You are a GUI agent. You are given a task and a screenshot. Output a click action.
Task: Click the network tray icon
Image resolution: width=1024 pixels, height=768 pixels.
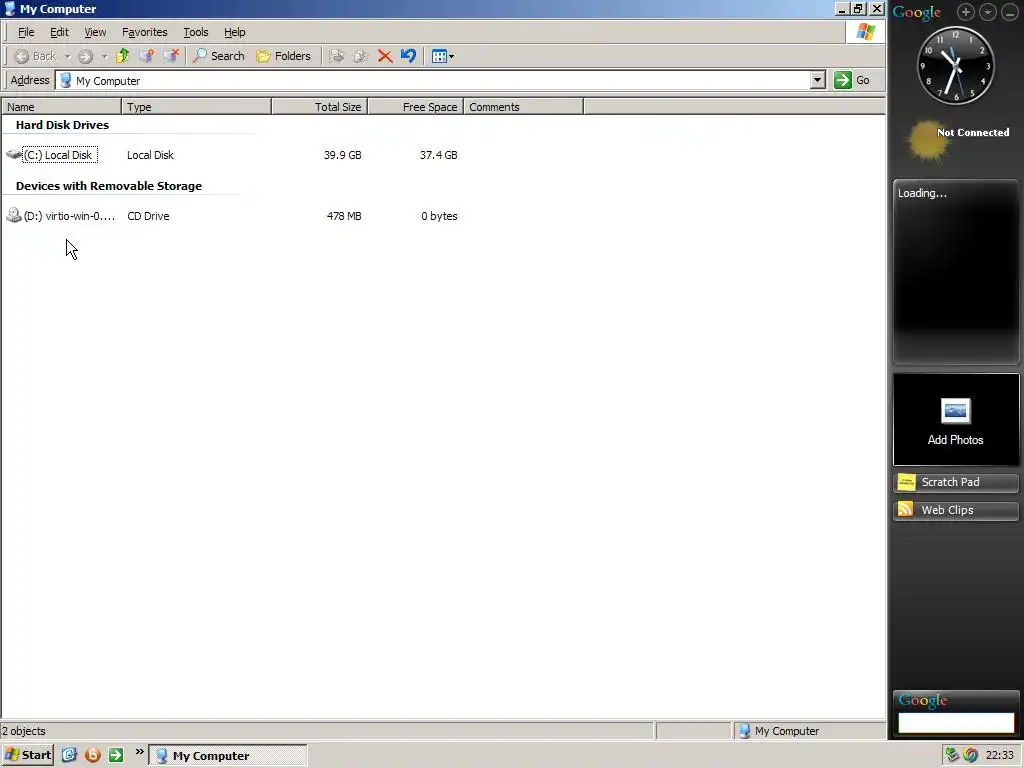[x=952, y=755]
